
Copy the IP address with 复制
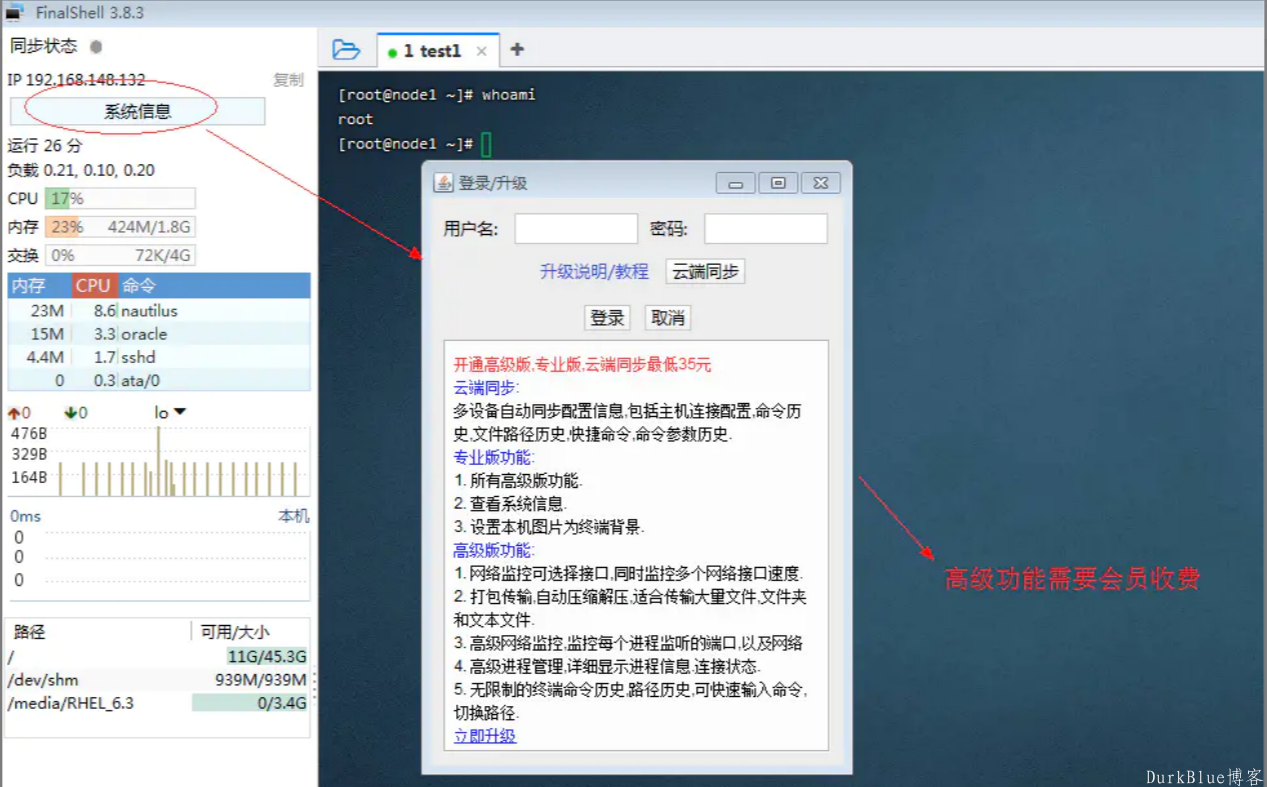tap(288, 80)
